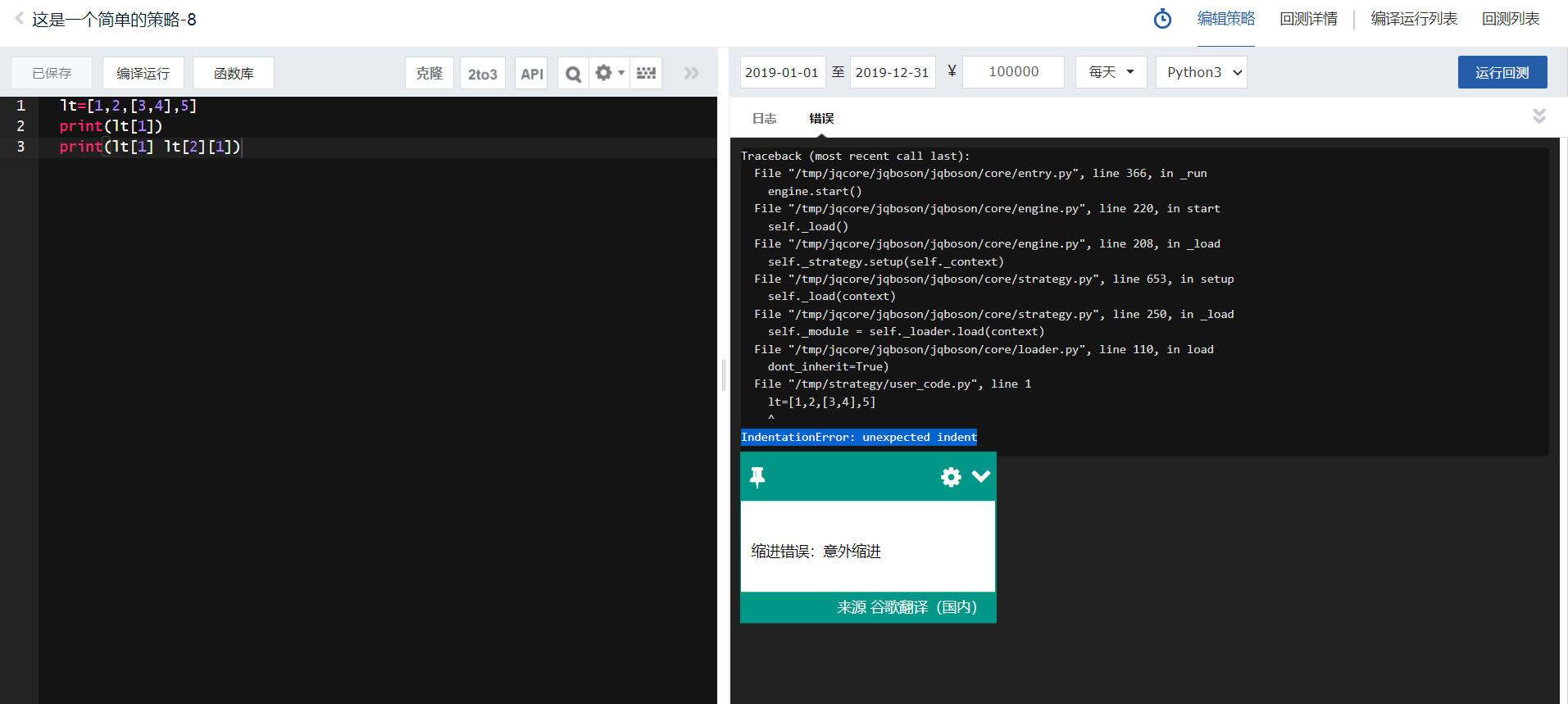Screen dimensions: 1568x704
Task: Pin the translation popup
Action: [757, 477]
